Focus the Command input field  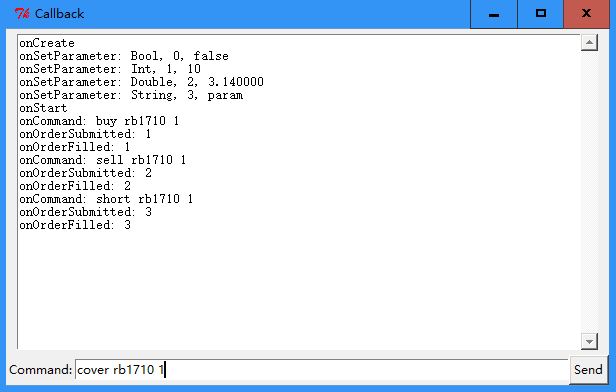click(x=322, y=369)
